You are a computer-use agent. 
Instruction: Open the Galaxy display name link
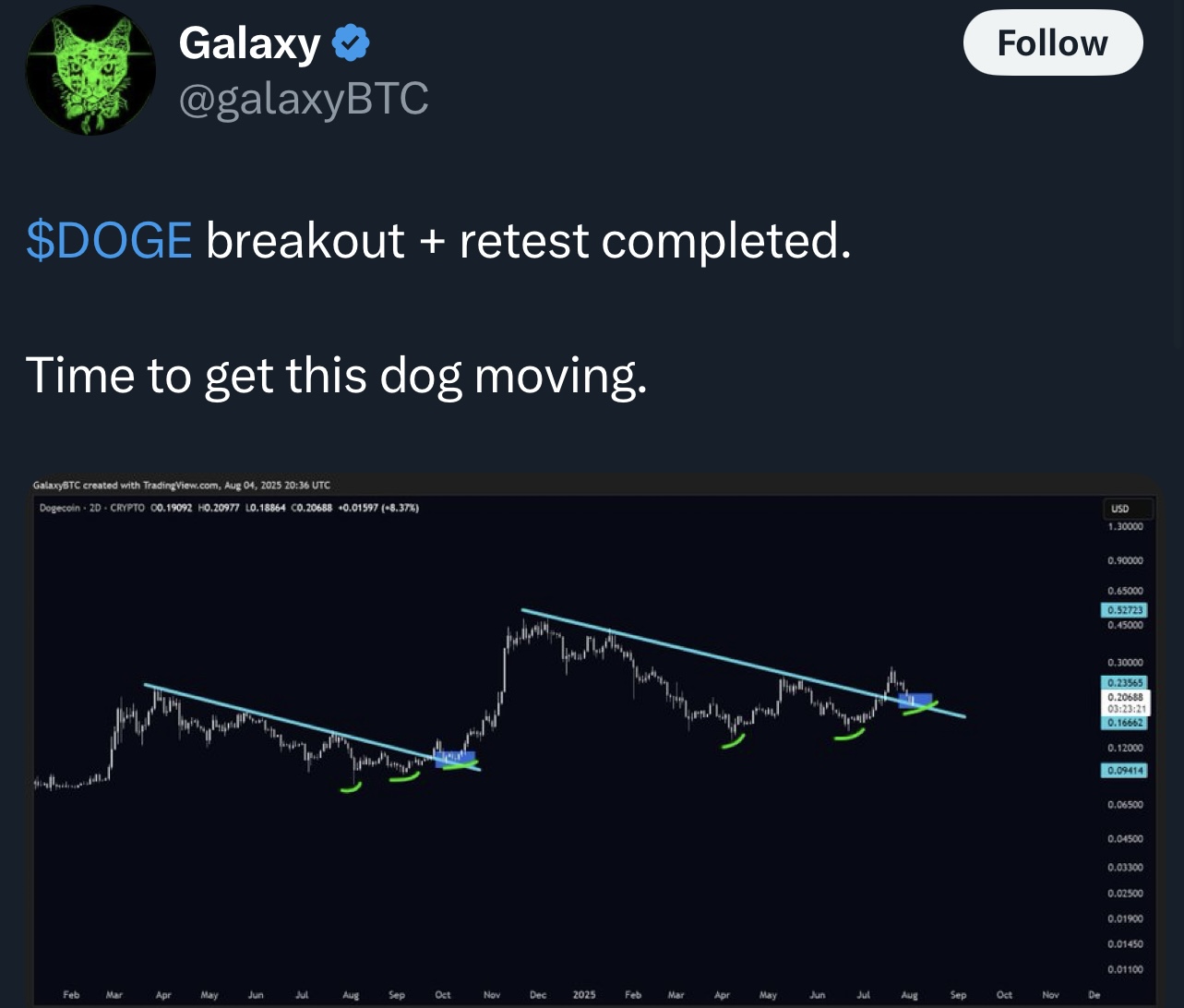pos(249,43)
